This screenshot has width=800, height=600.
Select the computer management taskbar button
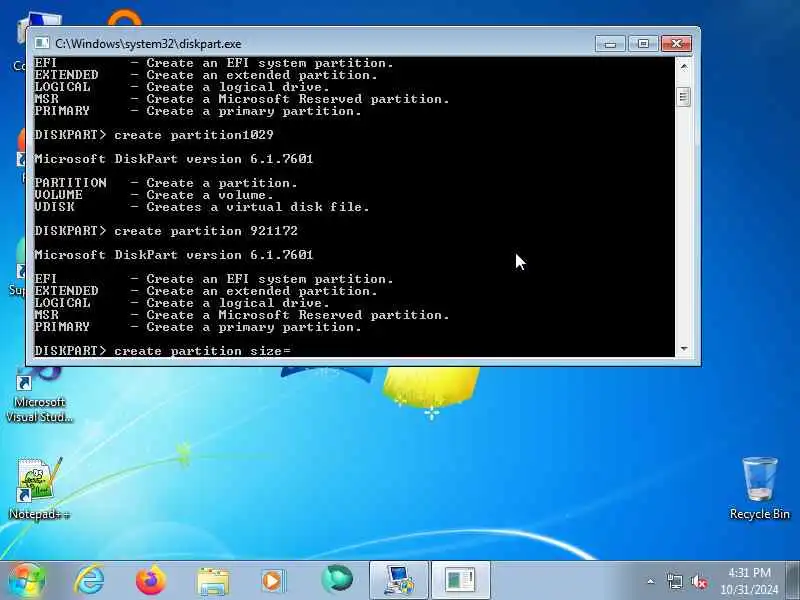(398, 581)
